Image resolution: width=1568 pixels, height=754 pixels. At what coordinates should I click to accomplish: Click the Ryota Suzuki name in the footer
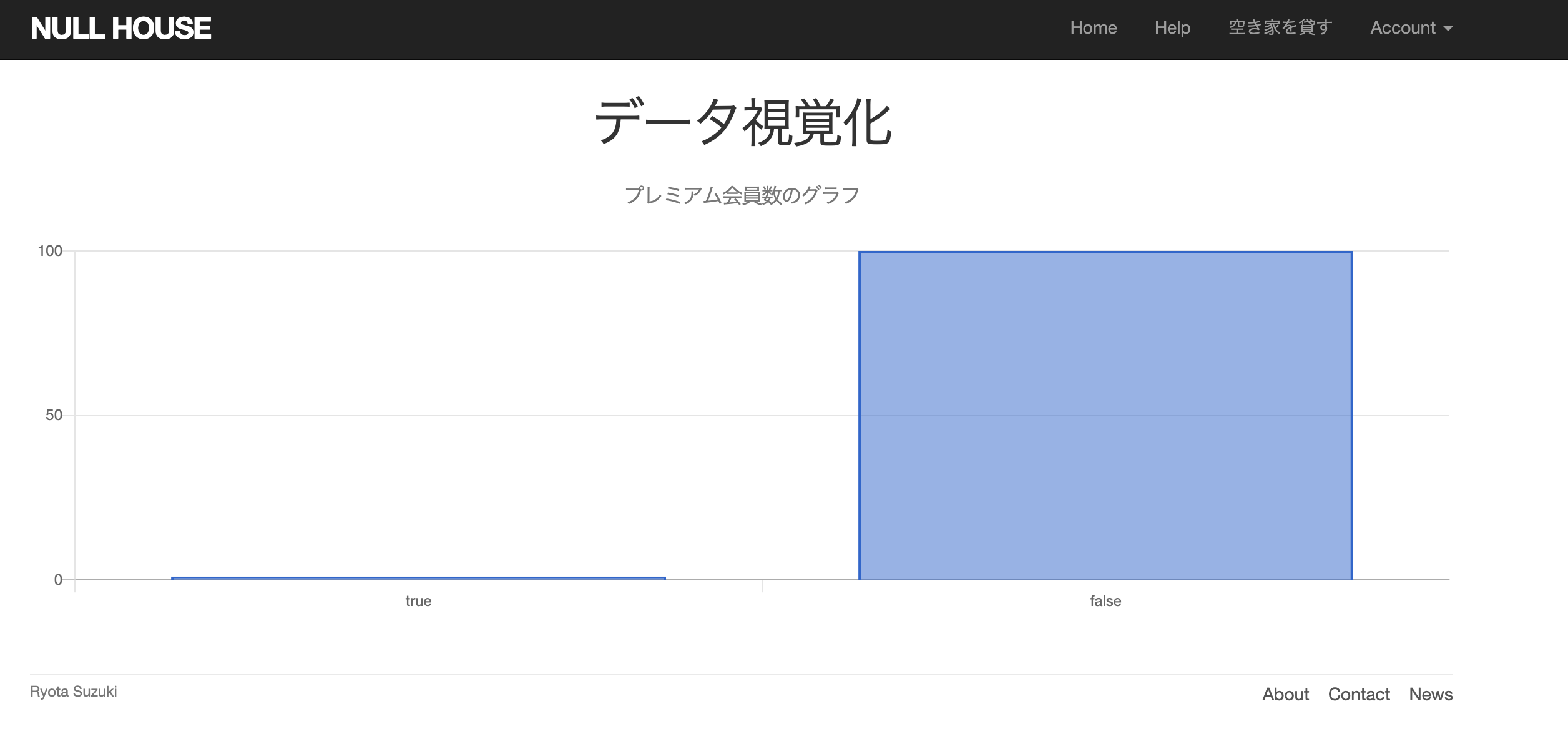pyautogui.click(x=73, y=692)
